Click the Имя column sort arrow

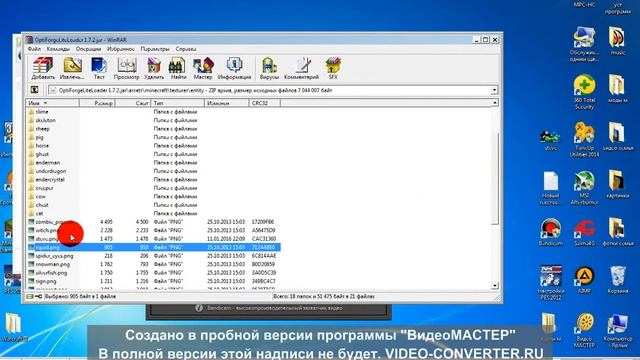point(45,103)
